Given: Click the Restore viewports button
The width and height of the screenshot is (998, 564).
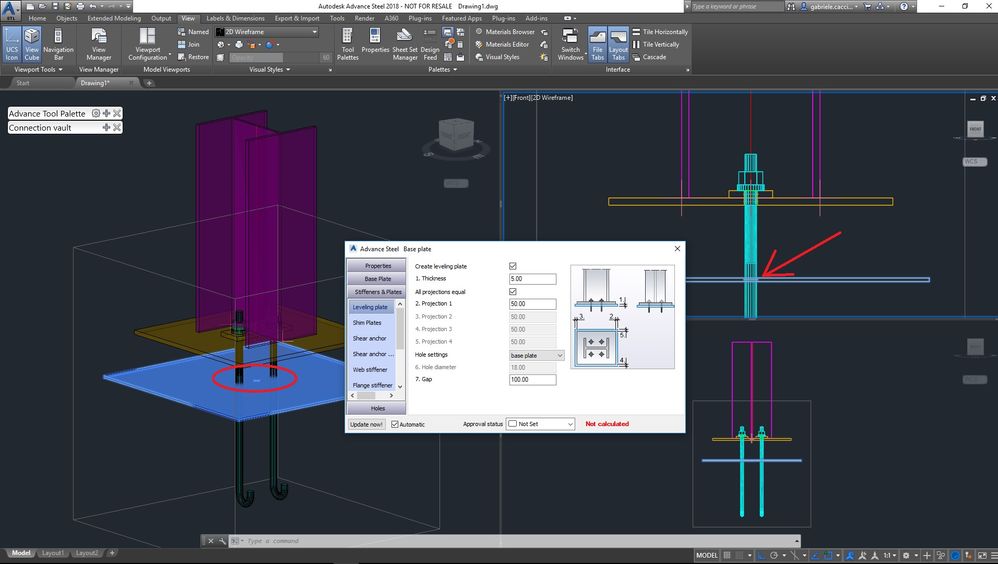Looking at the screenshot, I should [193, 57].
